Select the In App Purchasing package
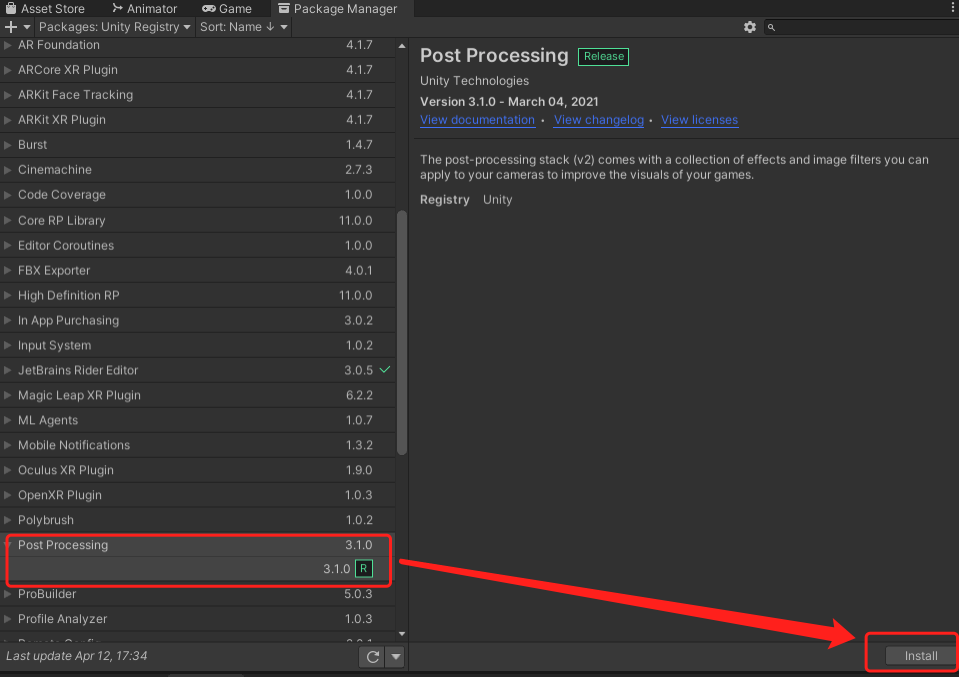The image size is (959, 677). [198, 320]
